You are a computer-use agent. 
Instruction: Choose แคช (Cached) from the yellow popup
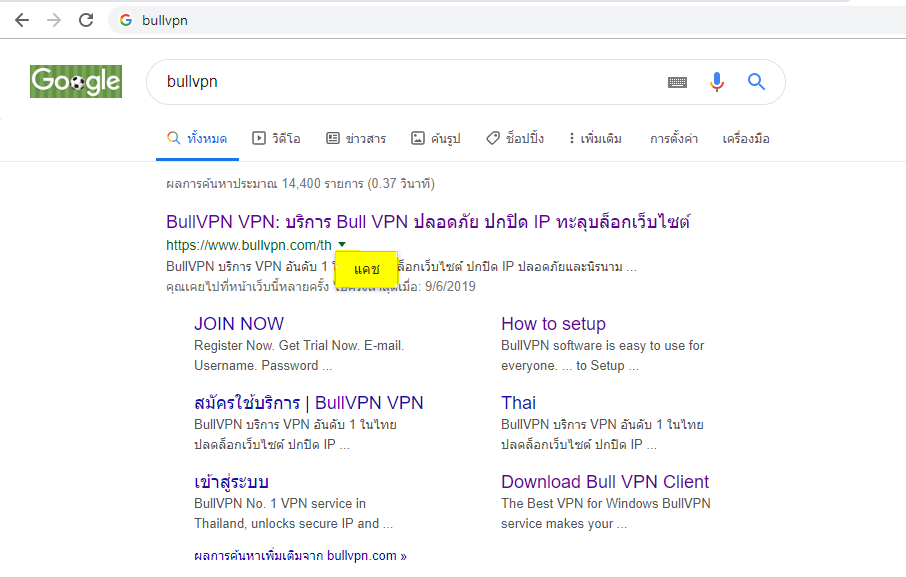click(366, 269)
